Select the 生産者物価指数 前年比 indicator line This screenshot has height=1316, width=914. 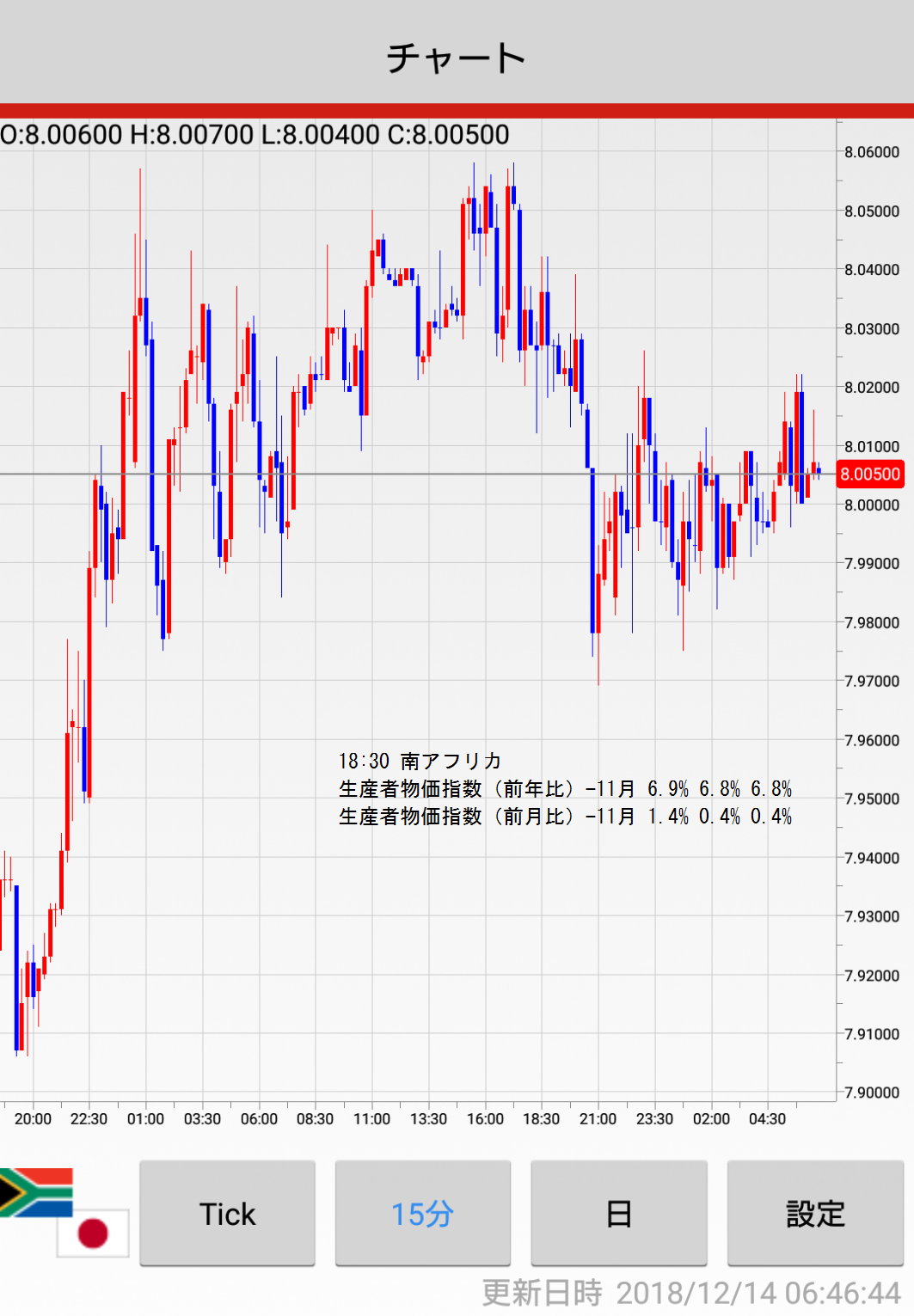(x=565, y=789)
